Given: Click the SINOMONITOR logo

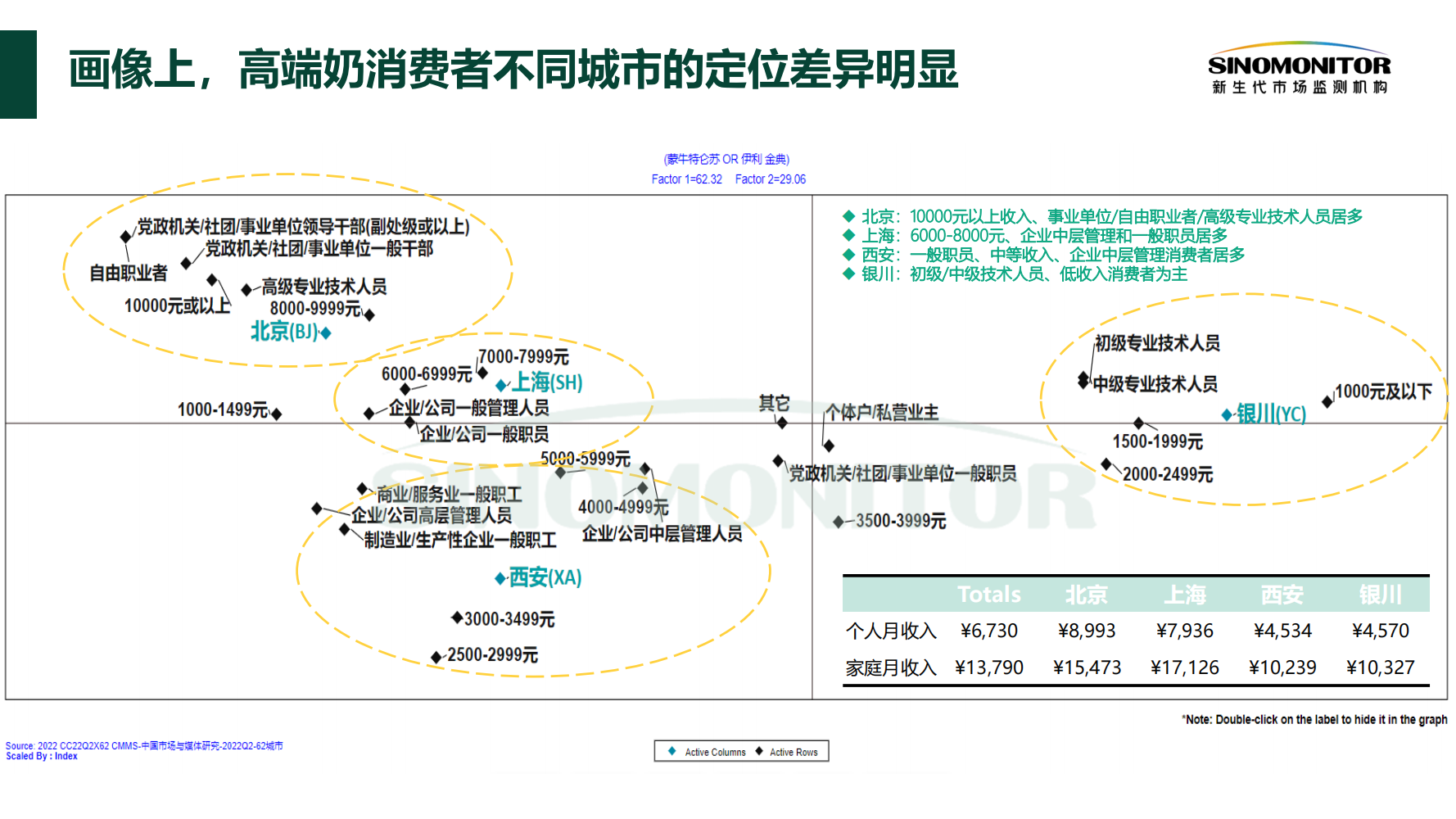Looking at the screenshot, I should click(1299, 70).
